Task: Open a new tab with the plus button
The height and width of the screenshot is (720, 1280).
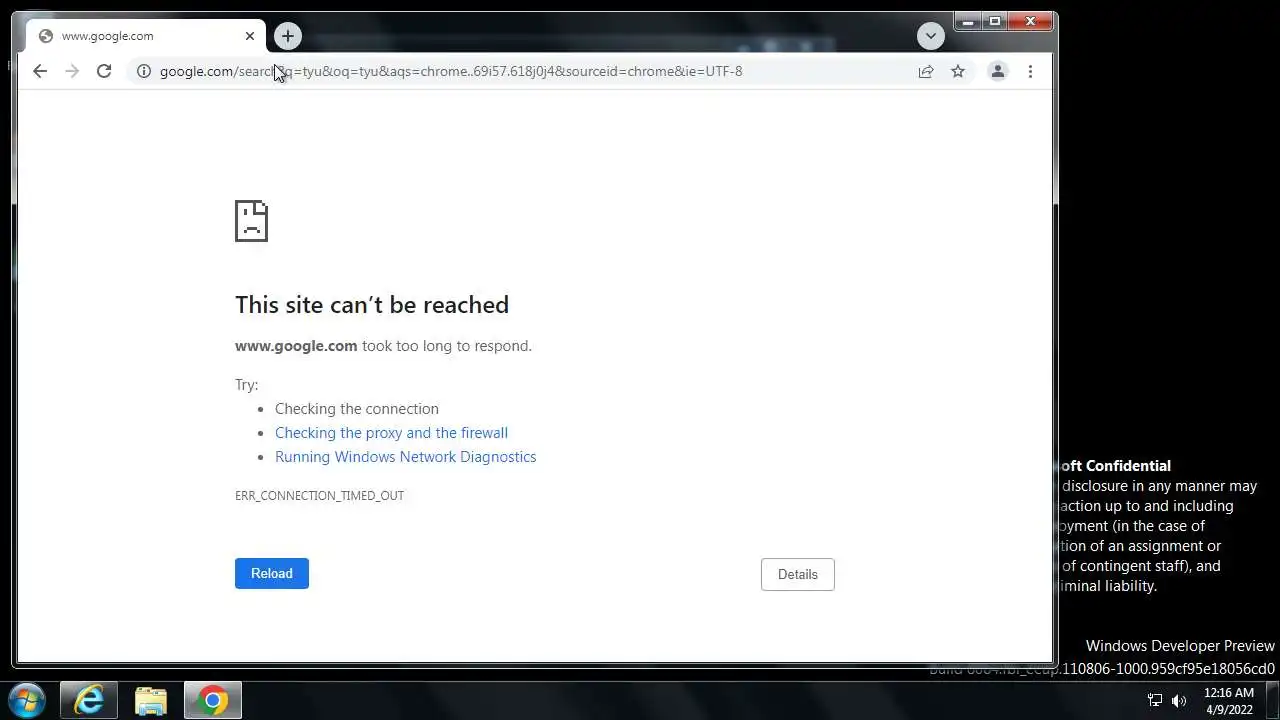Action: (x=288, y=36)
